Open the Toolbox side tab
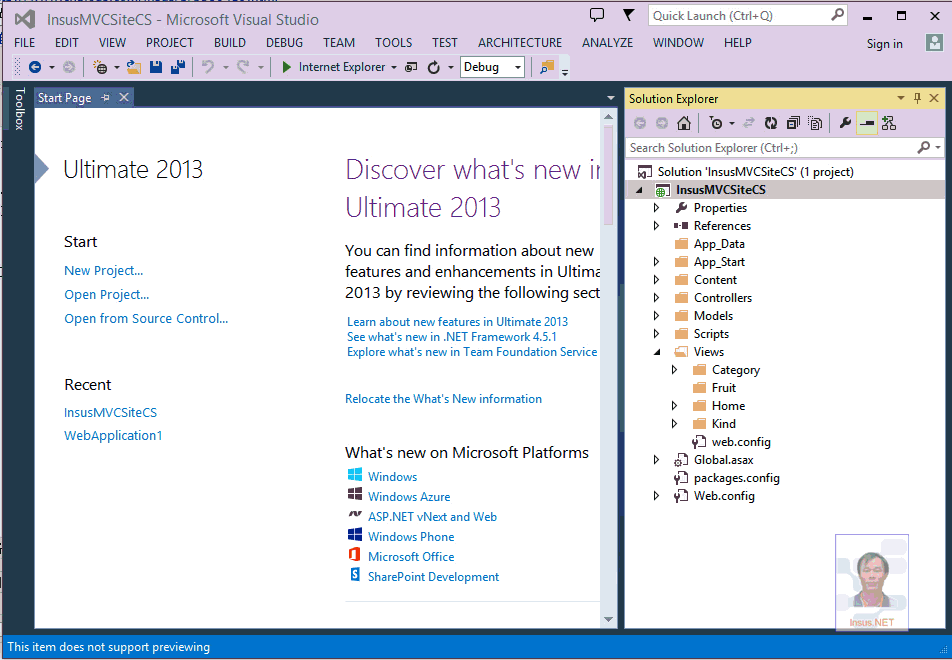The width and height of the screenshot is (952, 660). coord(19,109)
